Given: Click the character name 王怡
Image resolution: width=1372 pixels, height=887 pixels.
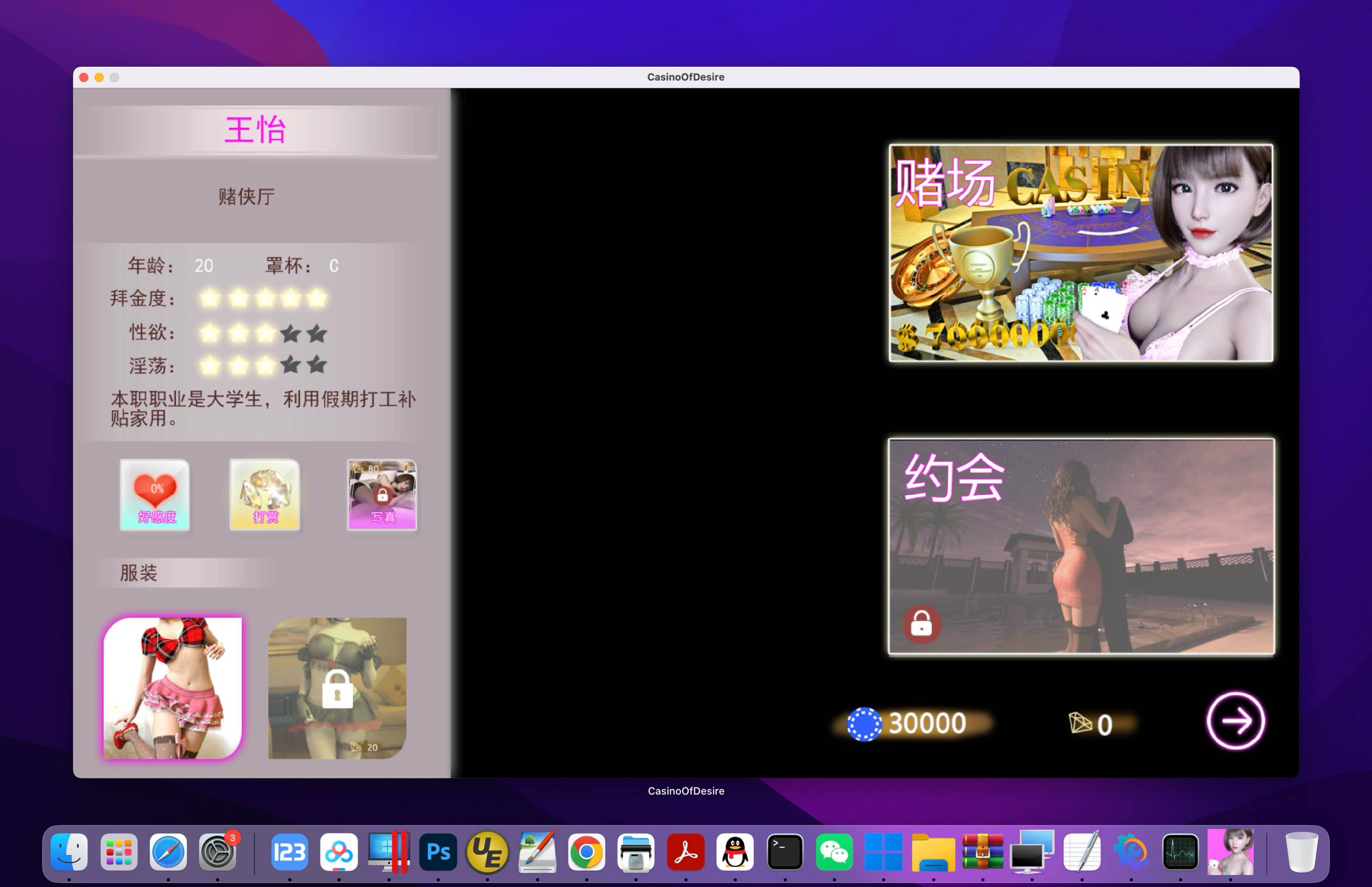Looking at the screenshot, I should click(256, 129).
